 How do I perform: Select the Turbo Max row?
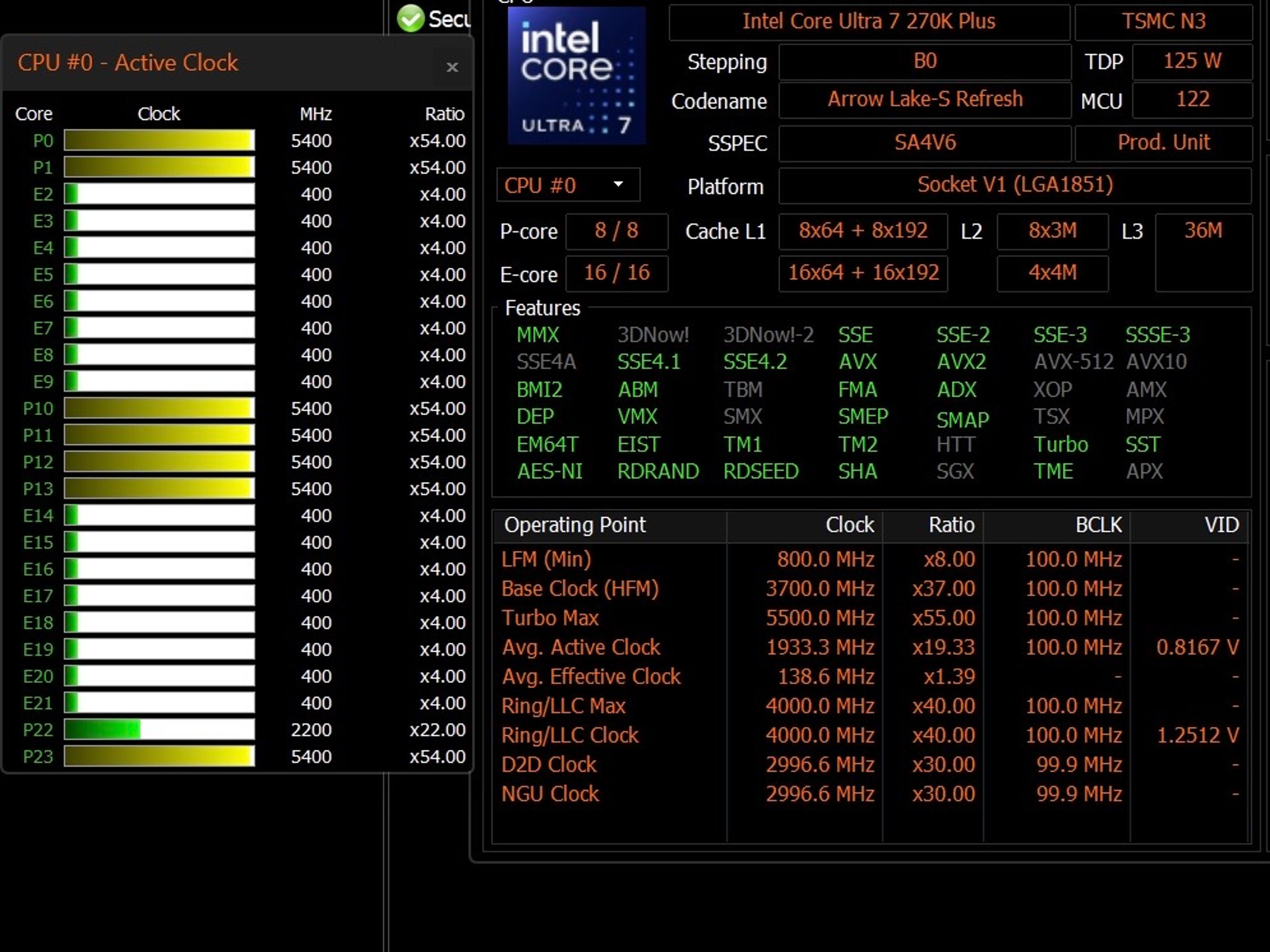871,618
